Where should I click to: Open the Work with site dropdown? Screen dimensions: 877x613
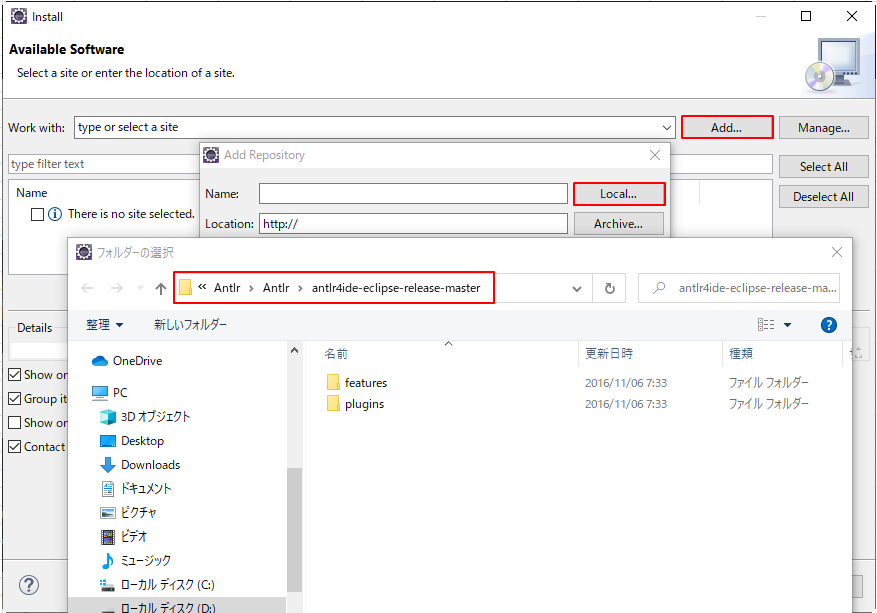tap(668, 127)
